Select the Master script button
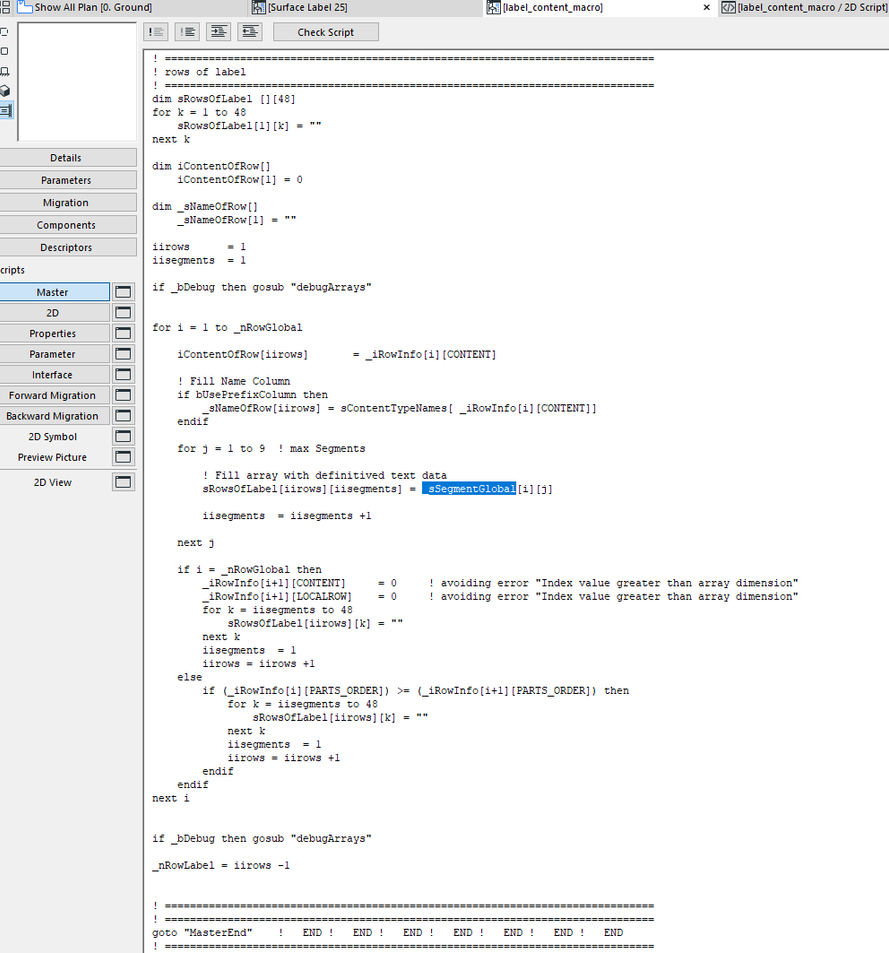 (x=53, y=292)
